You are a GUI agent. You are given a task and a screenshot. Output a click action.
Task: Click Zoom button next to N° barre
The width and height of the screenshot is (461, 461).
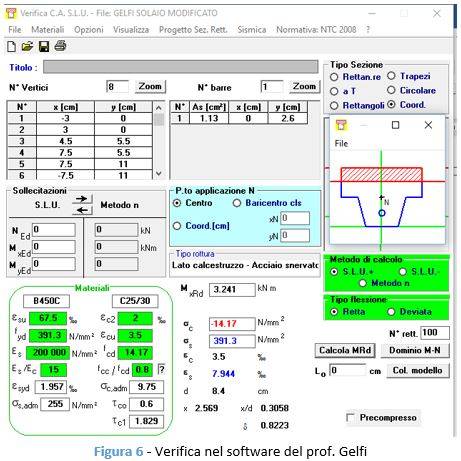[x=304, y=87]
